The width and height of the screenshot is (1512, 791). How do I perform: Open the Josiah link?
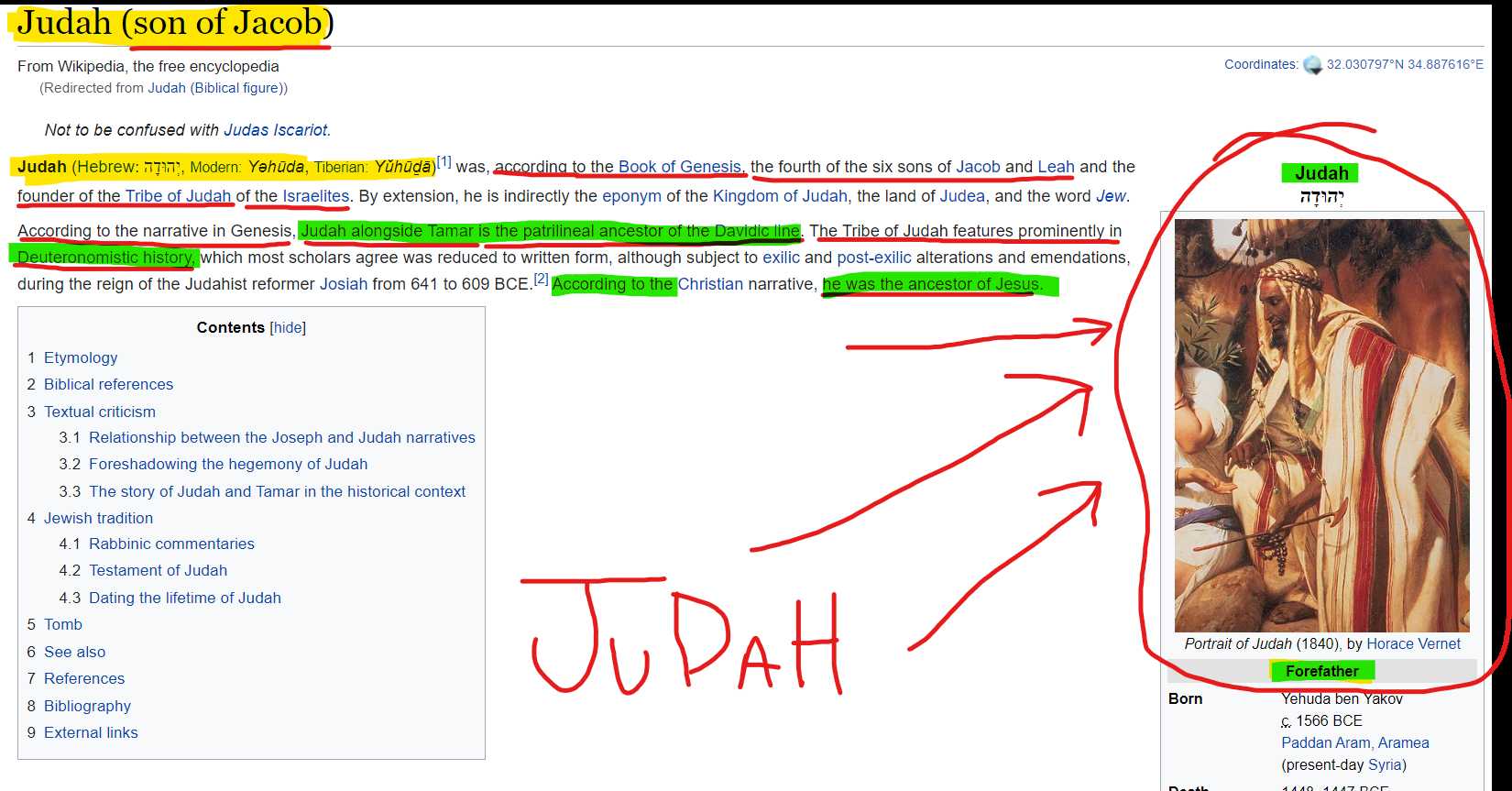344,284
